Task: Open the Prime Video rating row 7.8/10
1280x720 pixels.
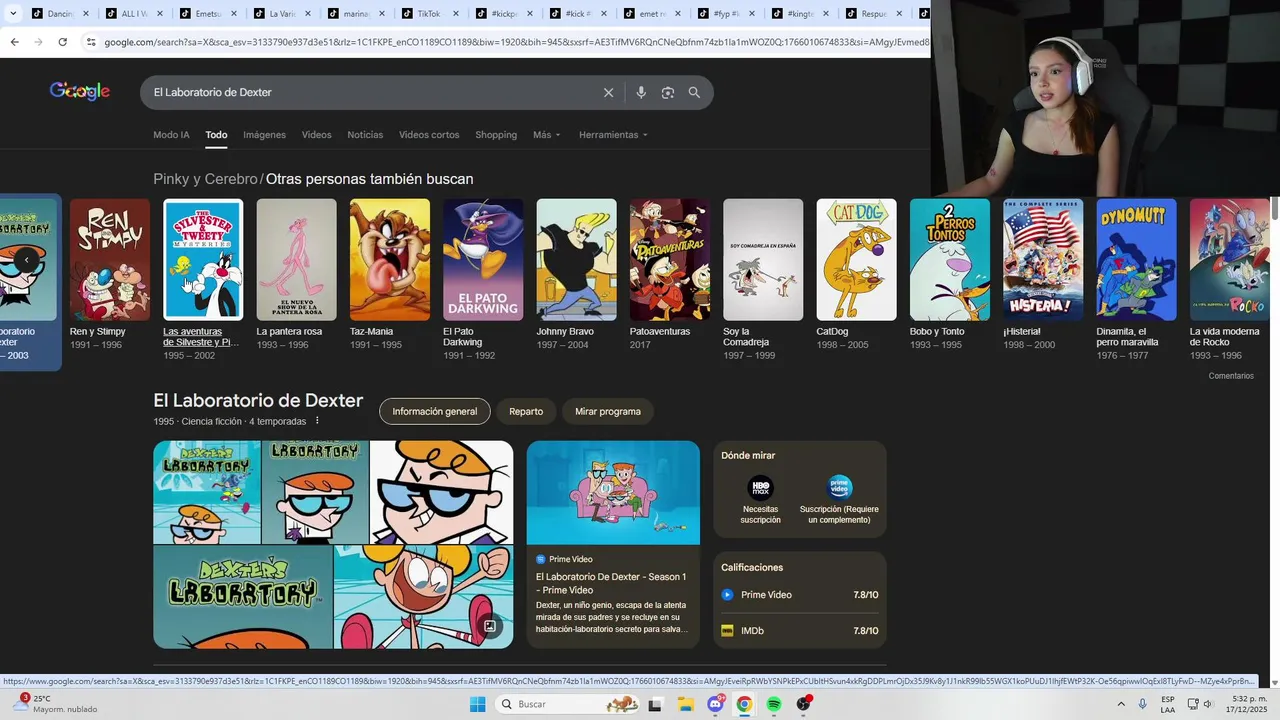Action: tap(800, 595)
